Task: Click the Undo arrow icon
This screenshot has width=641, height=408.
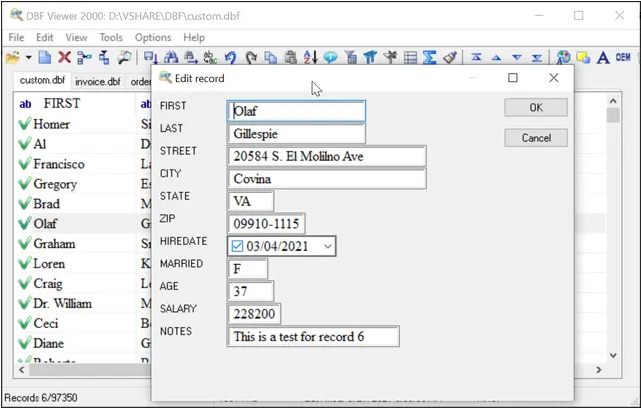Action: 231,57
